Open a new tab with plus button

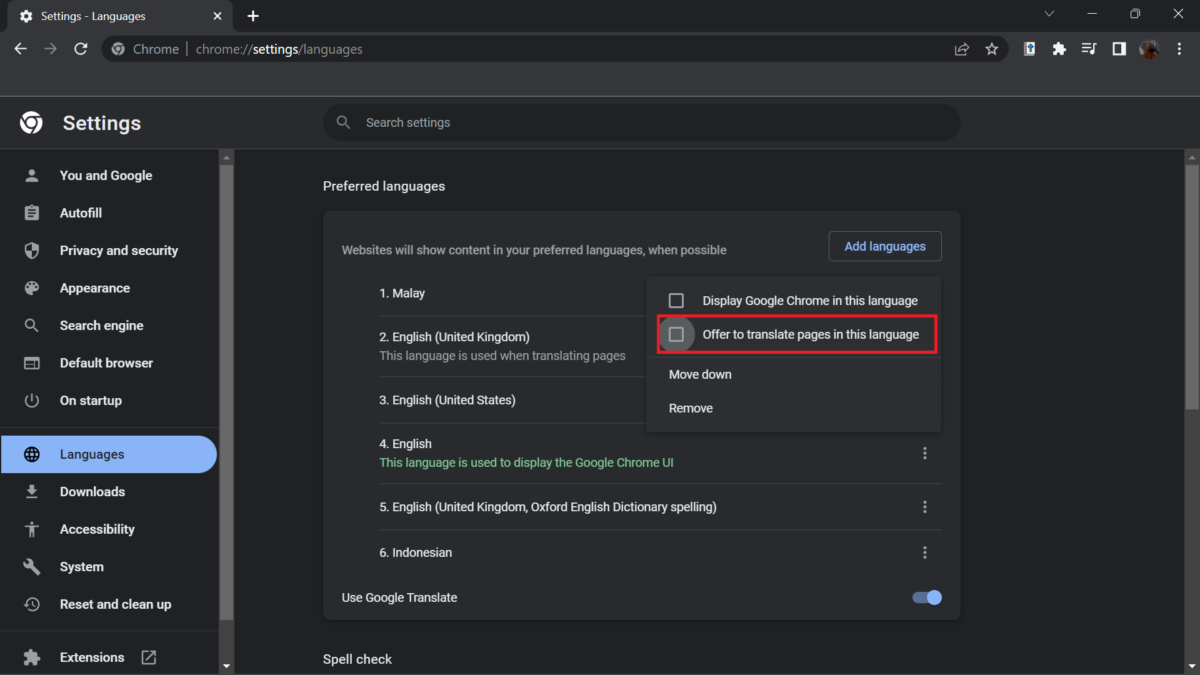tap(253, 16)
